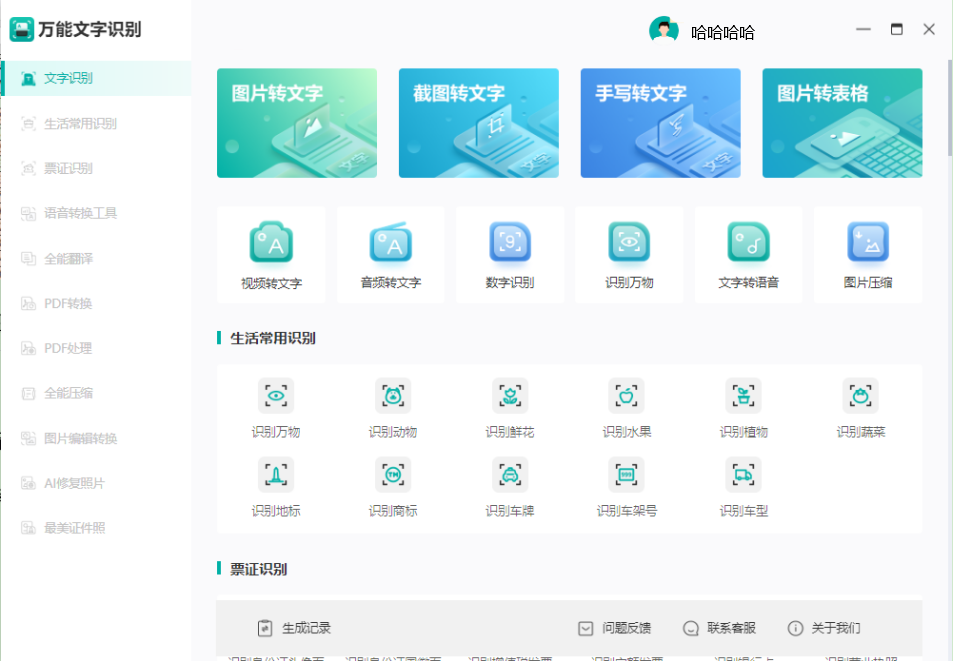Screen dimensions: 953x661
Task: Open 语音转换工具 in the sidebar
Action: (x=96, y=213)
